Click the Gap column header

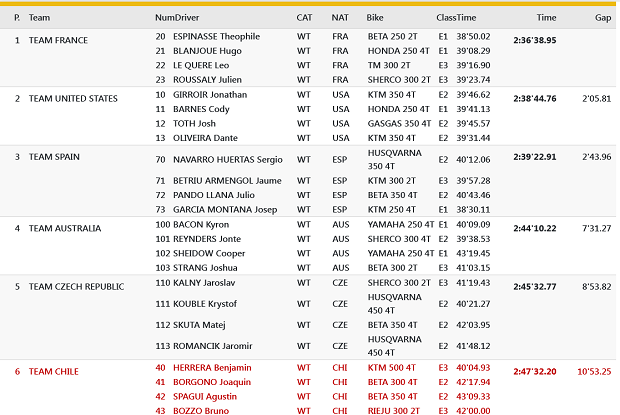coord(603,17)
